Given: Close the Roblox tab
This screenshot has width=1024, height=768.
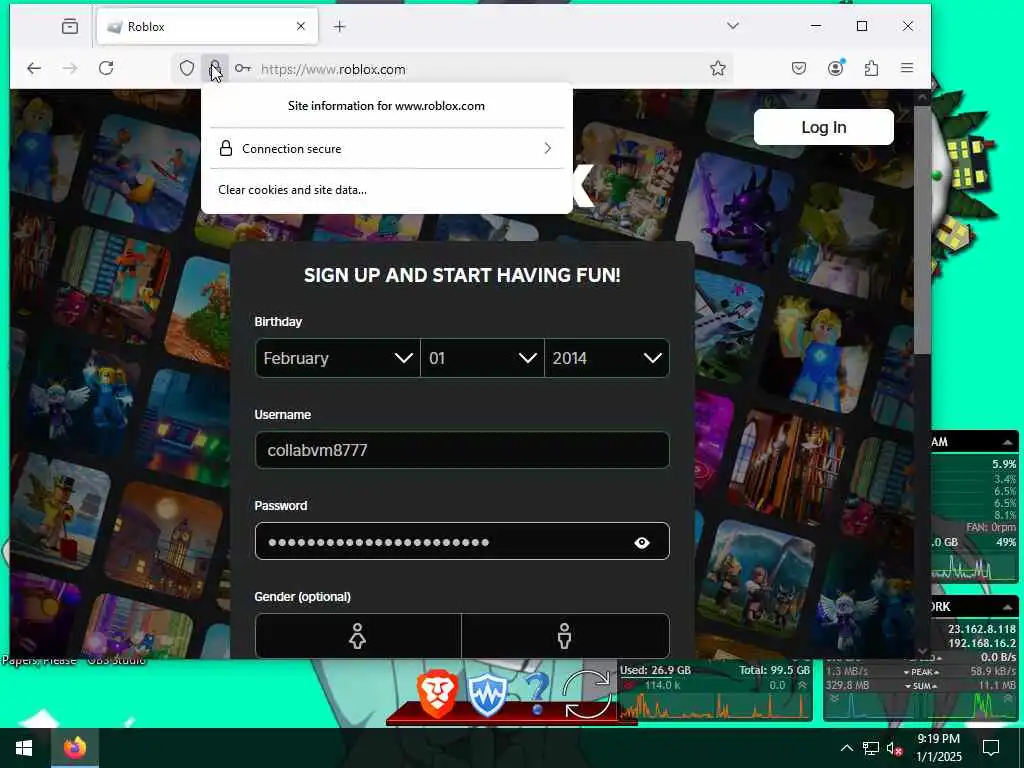Looking at the screenshot, I should tap(300, 26).
